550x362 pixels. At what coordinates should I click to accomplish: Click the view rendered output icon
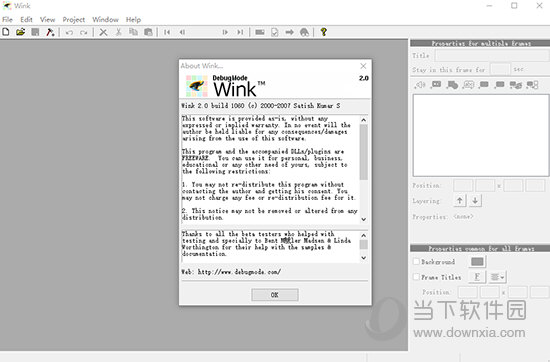pyautogui.click(x=304, y=32)
